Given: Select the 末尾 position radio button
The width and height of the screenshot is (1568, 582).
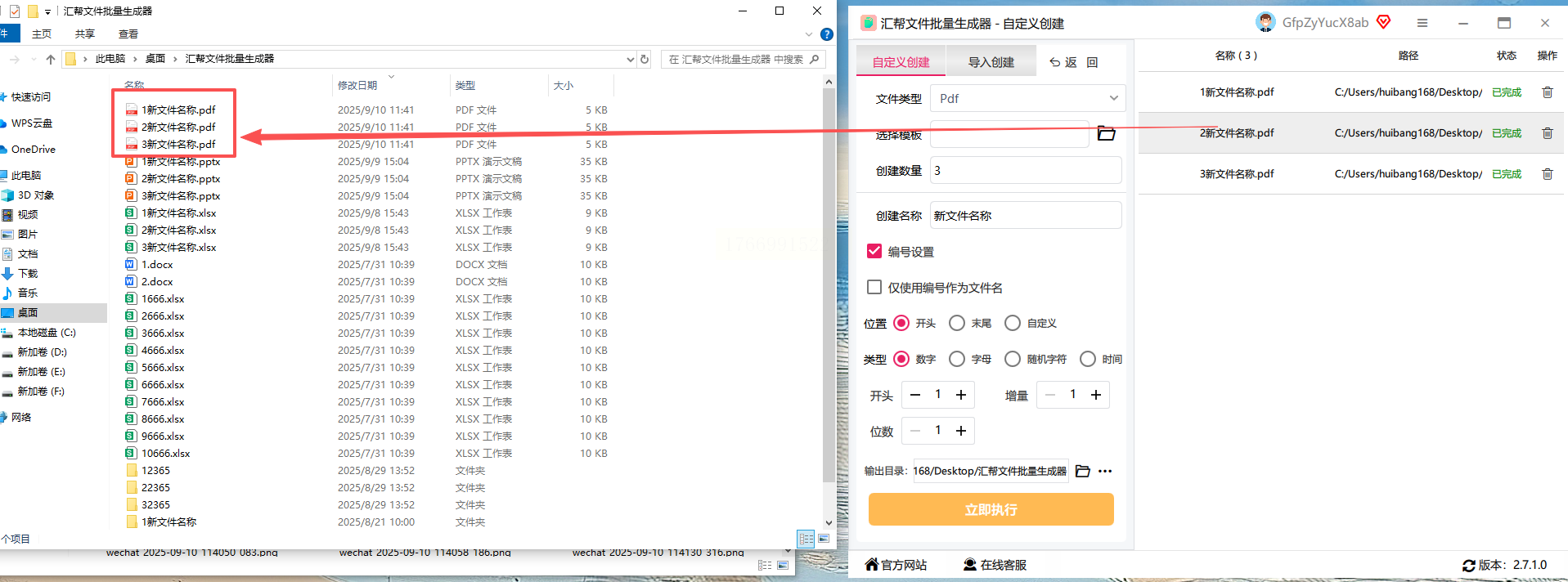Looking at the screenshot, I should click(x=957, y=323).
